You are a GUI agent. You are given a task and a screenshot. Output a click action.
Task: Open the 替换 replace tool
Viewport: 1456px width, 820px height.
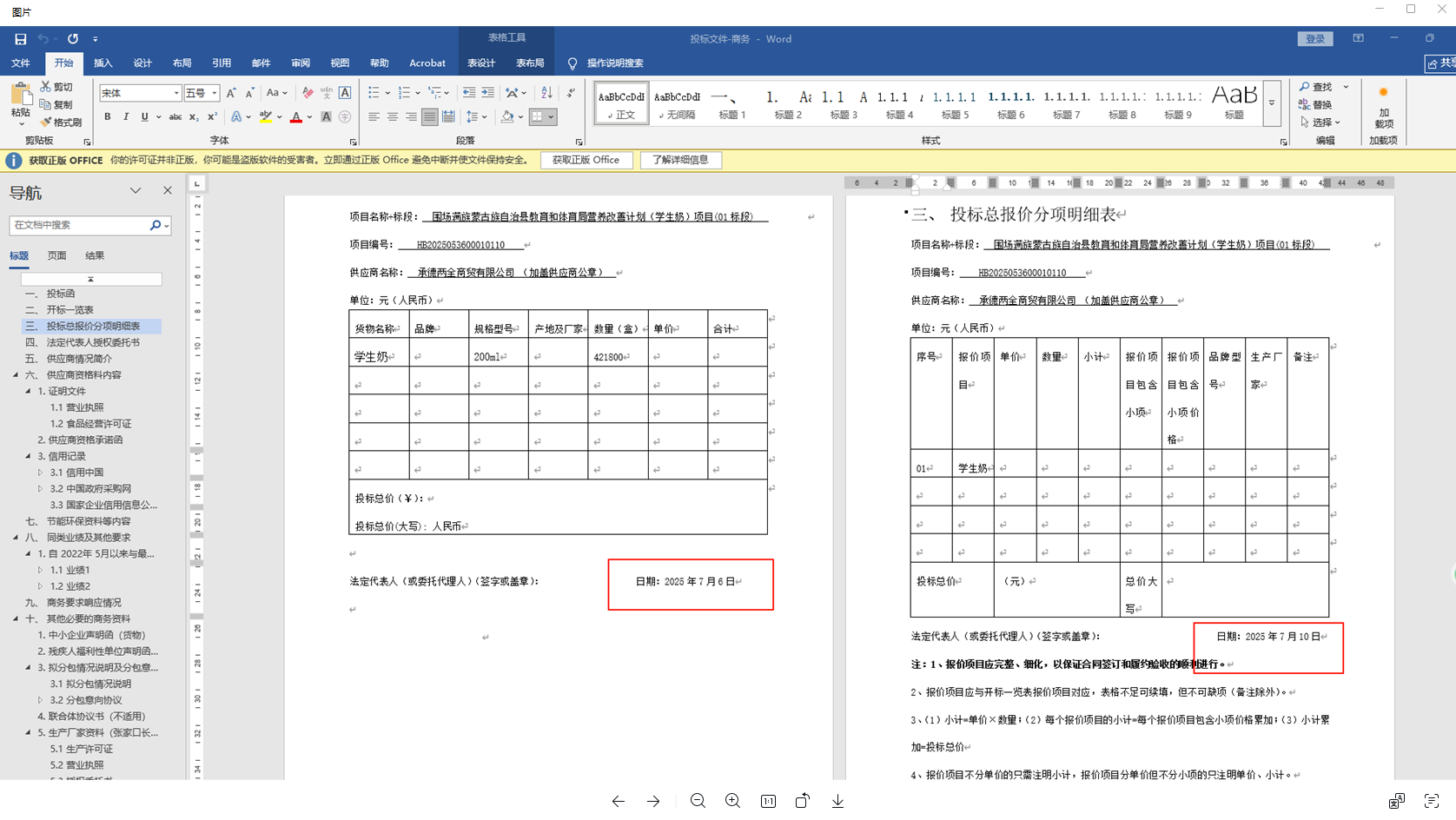point(1315,104)
